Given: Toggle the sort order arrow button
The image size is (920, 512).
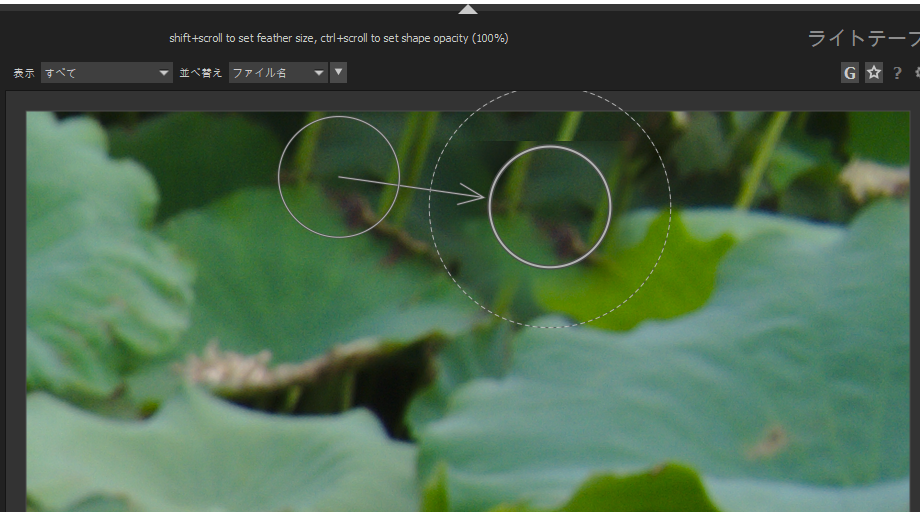Looking at the screenshot, I should tap(339, 73).
